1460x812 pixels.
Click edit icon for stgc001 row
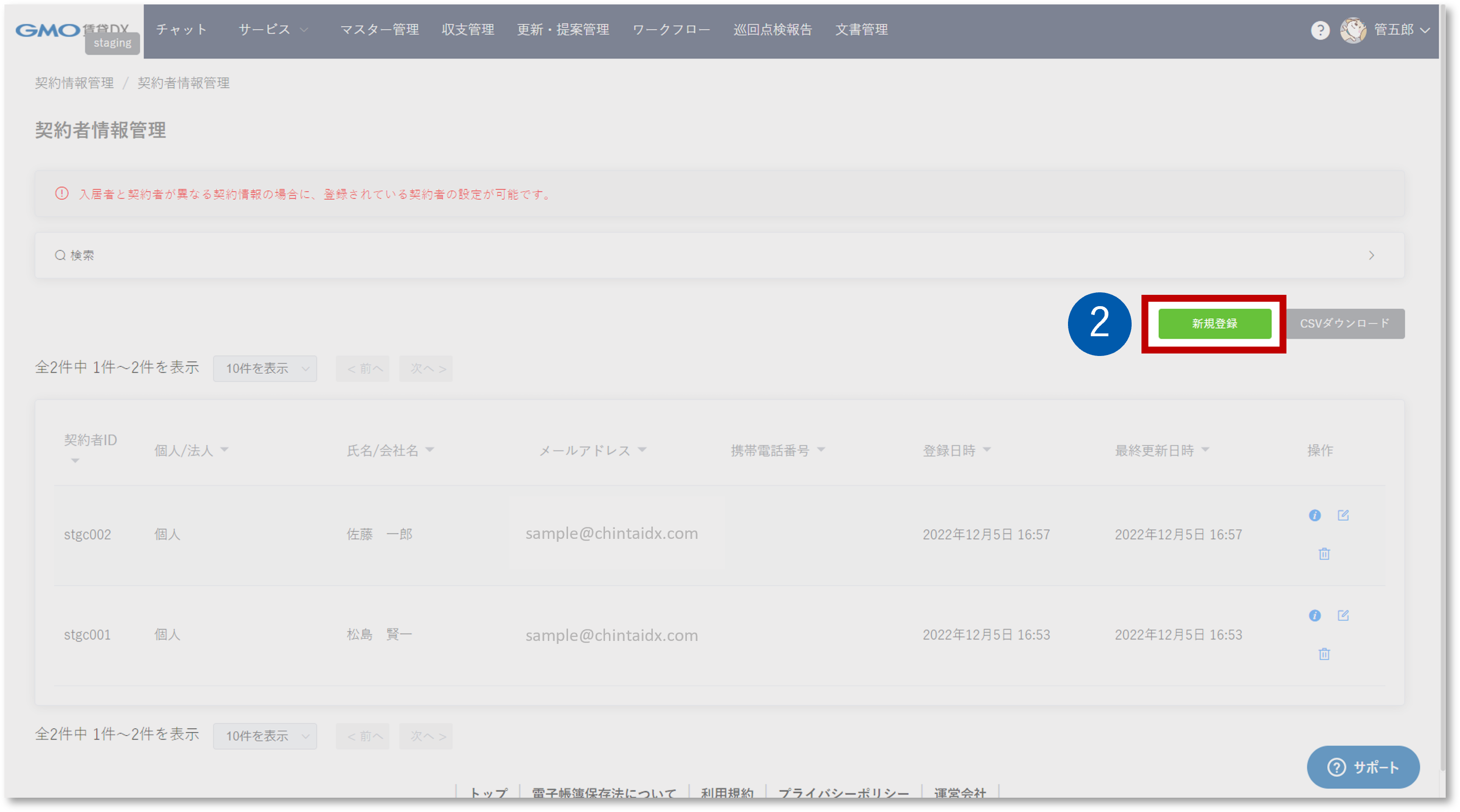click(1343, 615)
